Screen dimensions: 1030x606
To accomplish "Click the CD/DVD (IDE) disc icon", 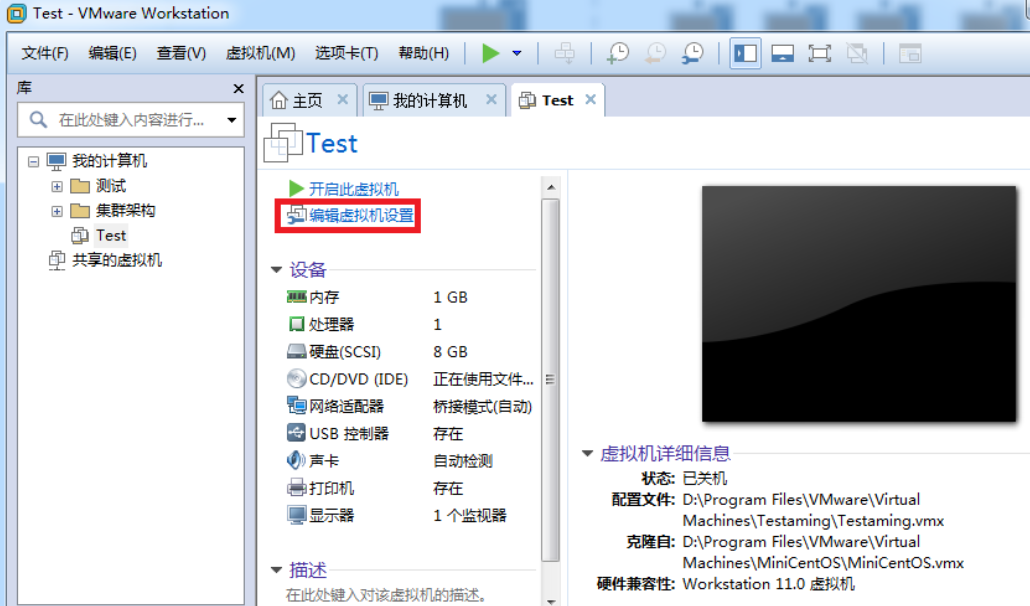I will point(296,379).
